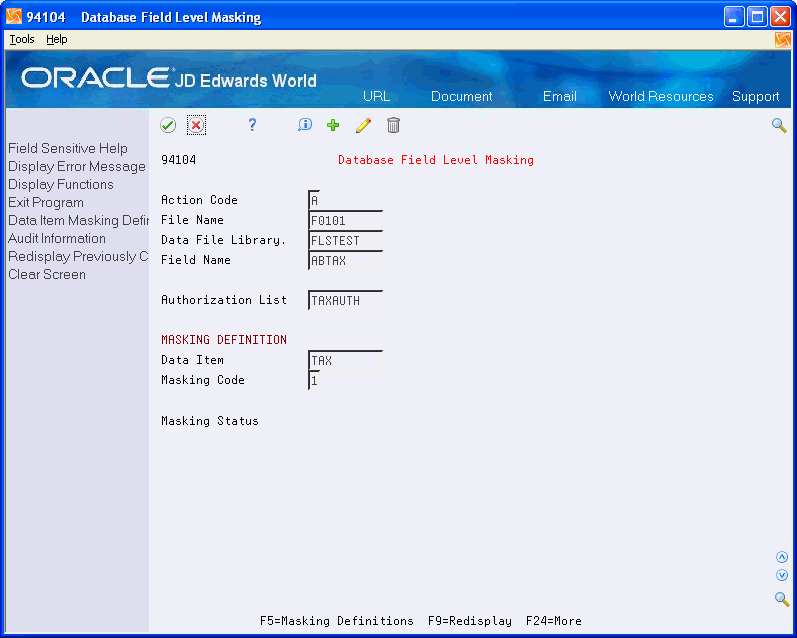Open the Support header link
797x638 pixels.
point(755,96)
